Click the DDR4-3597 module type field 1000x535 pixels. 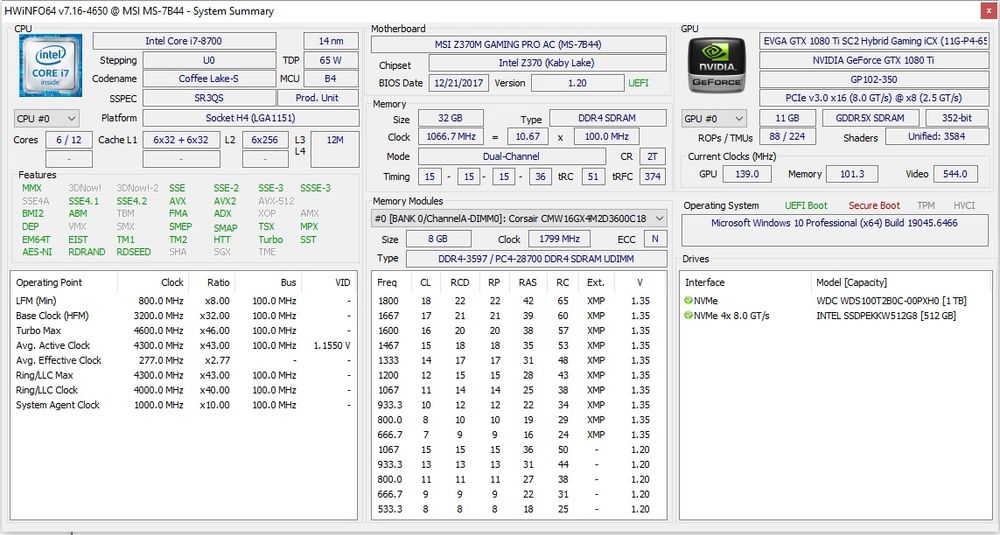pos(536,258)
